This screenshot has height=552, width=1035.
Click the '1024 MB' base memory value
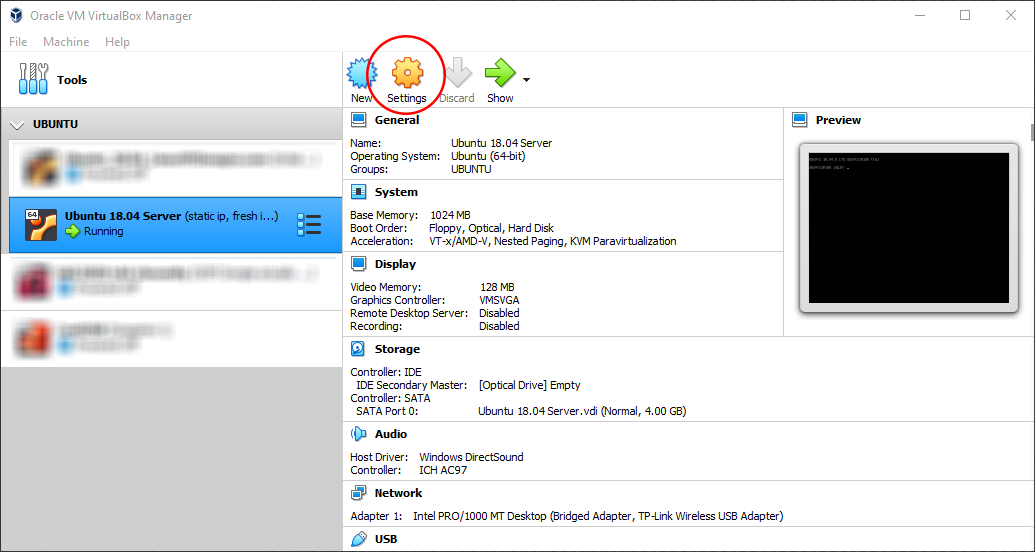click(x=450, y=215)
